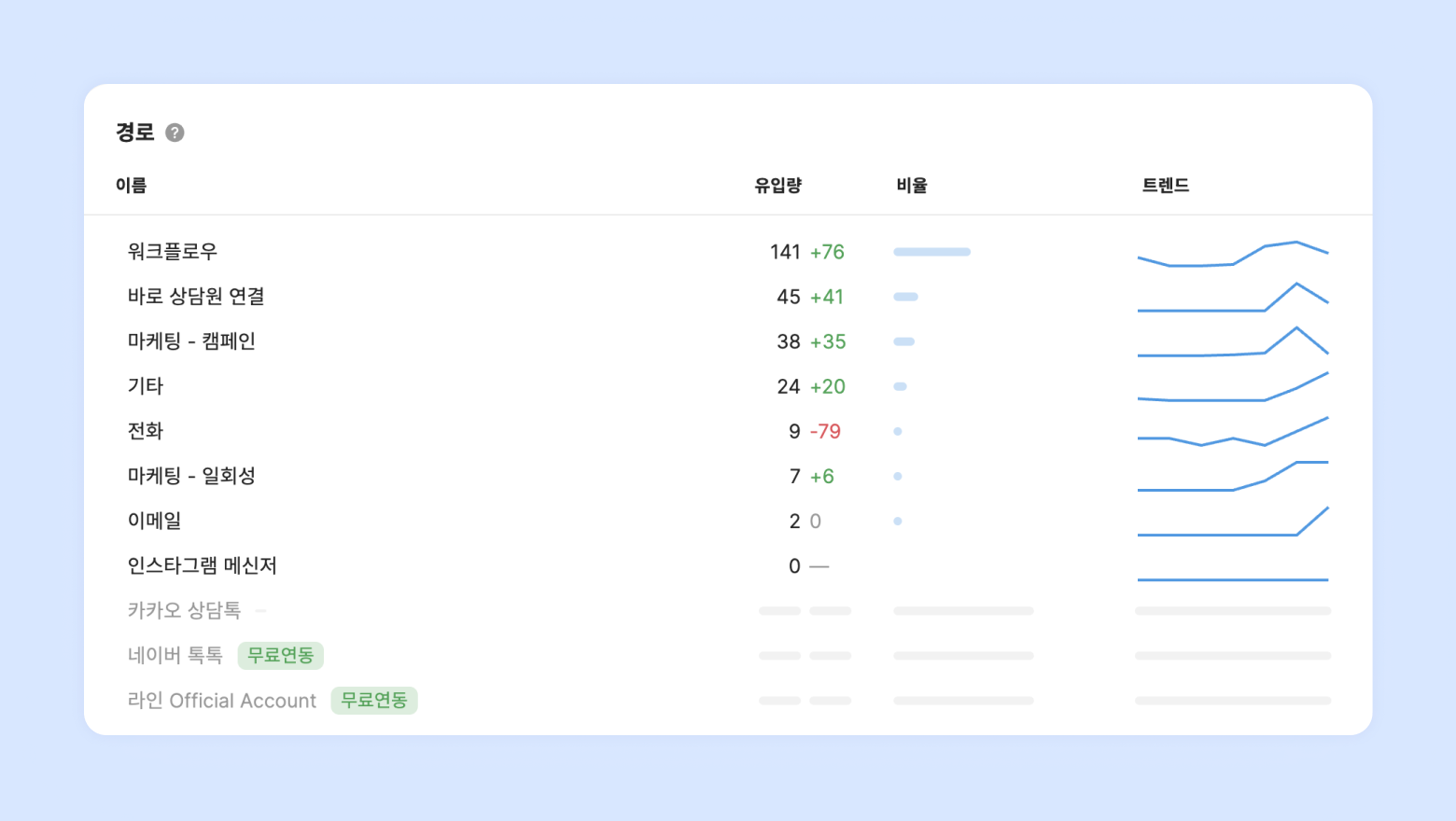The image size is (1456, 821).
Task: Click the 기타 row name
Action: pyautogui.click(x=146, y=386)
